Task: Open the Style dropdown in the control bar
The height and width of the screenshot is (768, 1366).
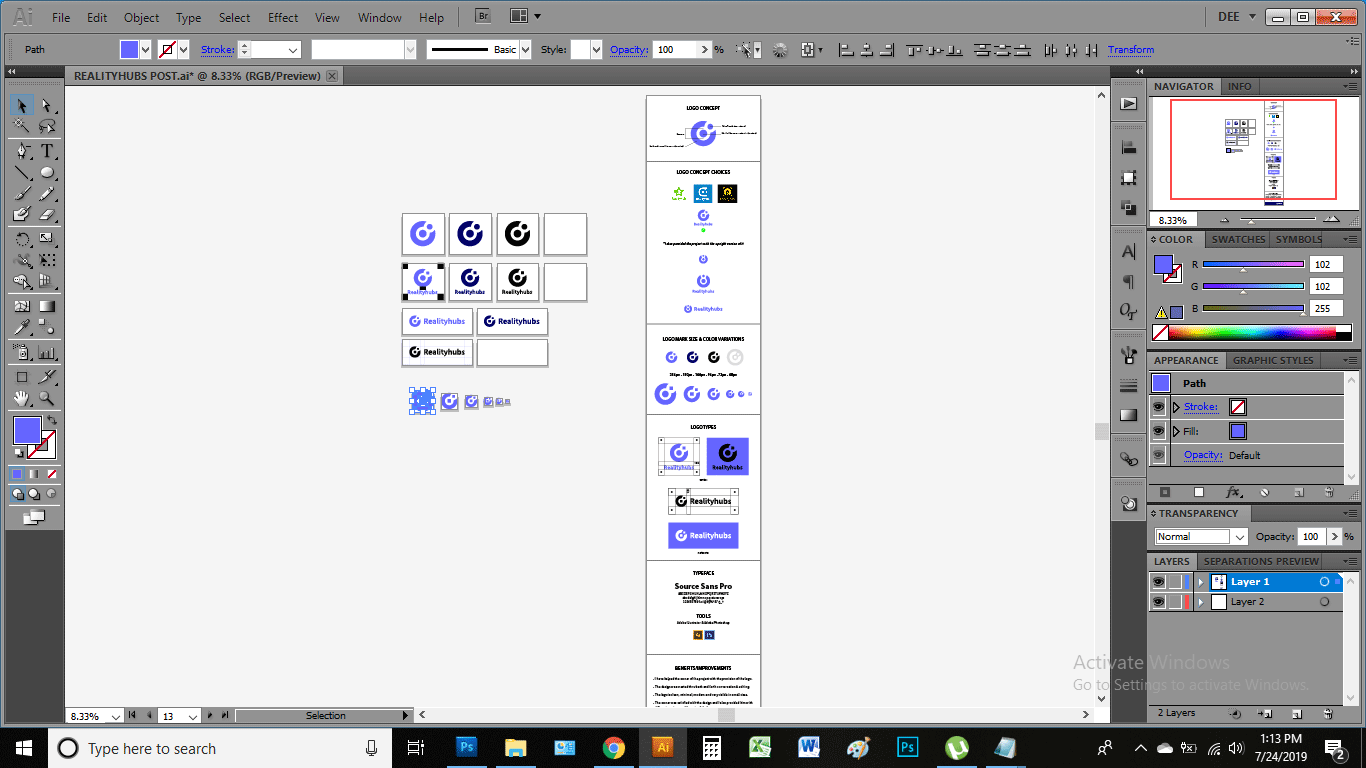Action: [596, 49]
